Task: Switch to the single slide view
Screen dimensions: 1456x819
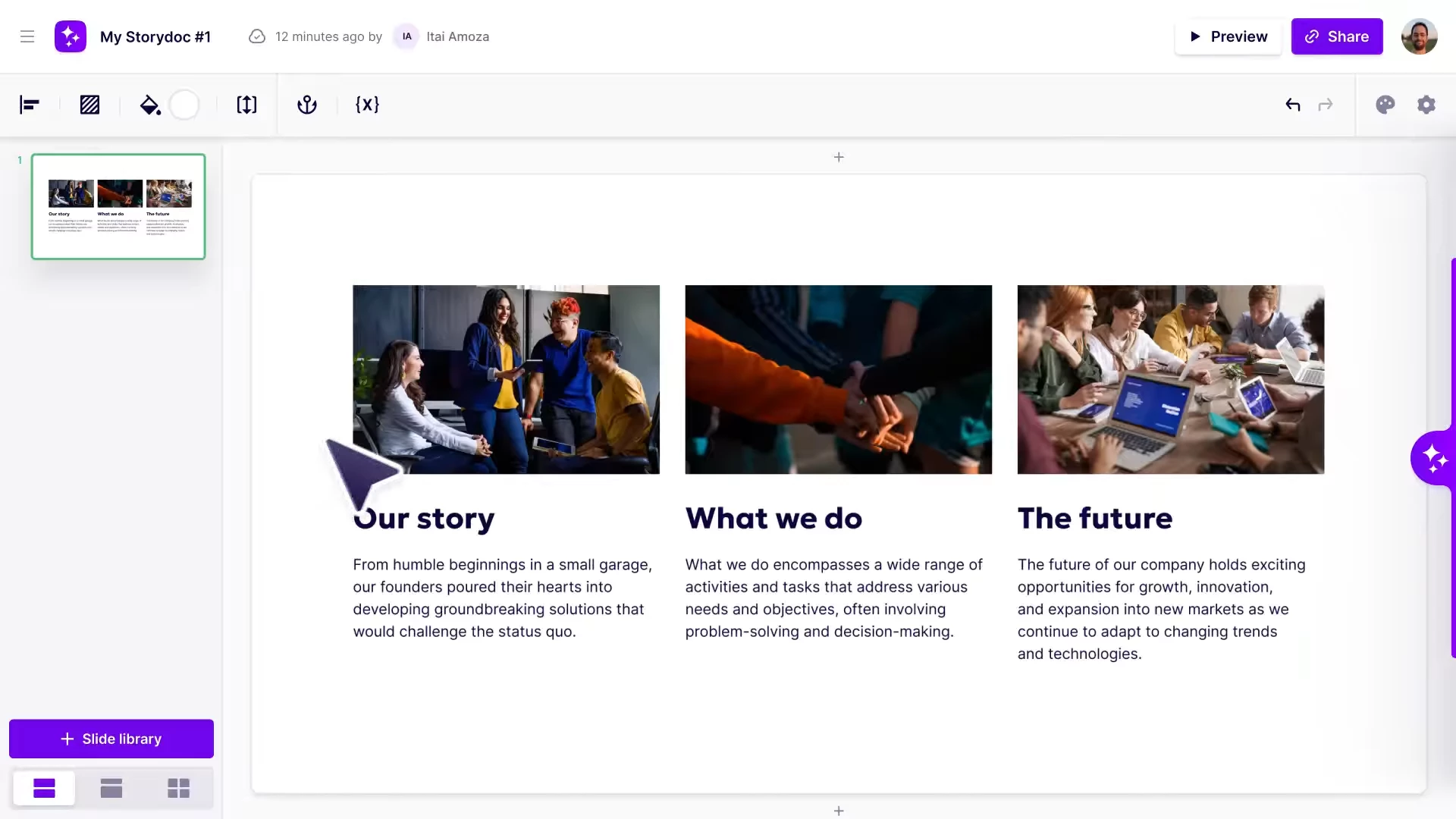Action: pyautogui.click(x=44, y=789)
